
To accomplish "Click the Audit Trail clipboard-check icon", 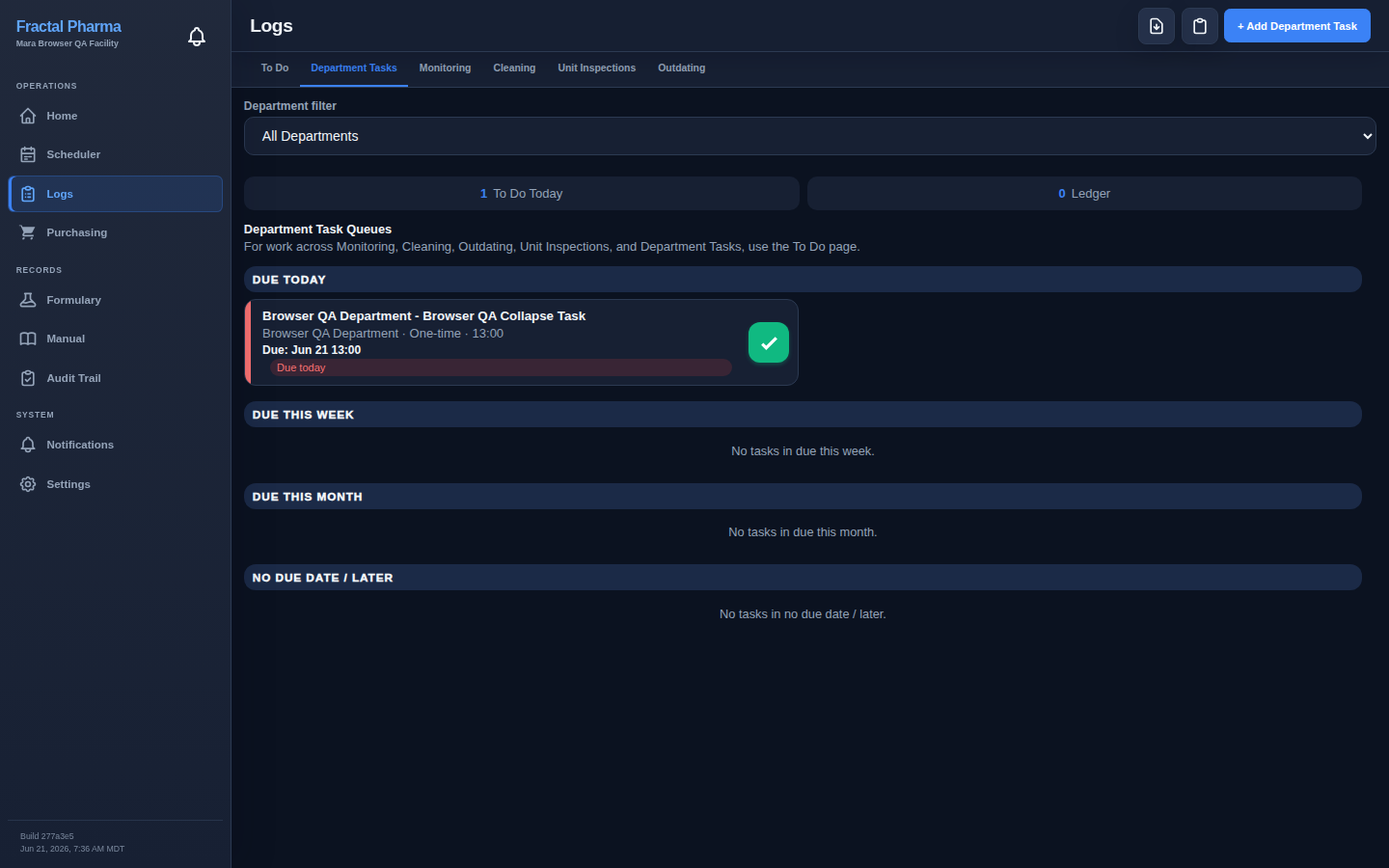I will click(x=28, y=378).
